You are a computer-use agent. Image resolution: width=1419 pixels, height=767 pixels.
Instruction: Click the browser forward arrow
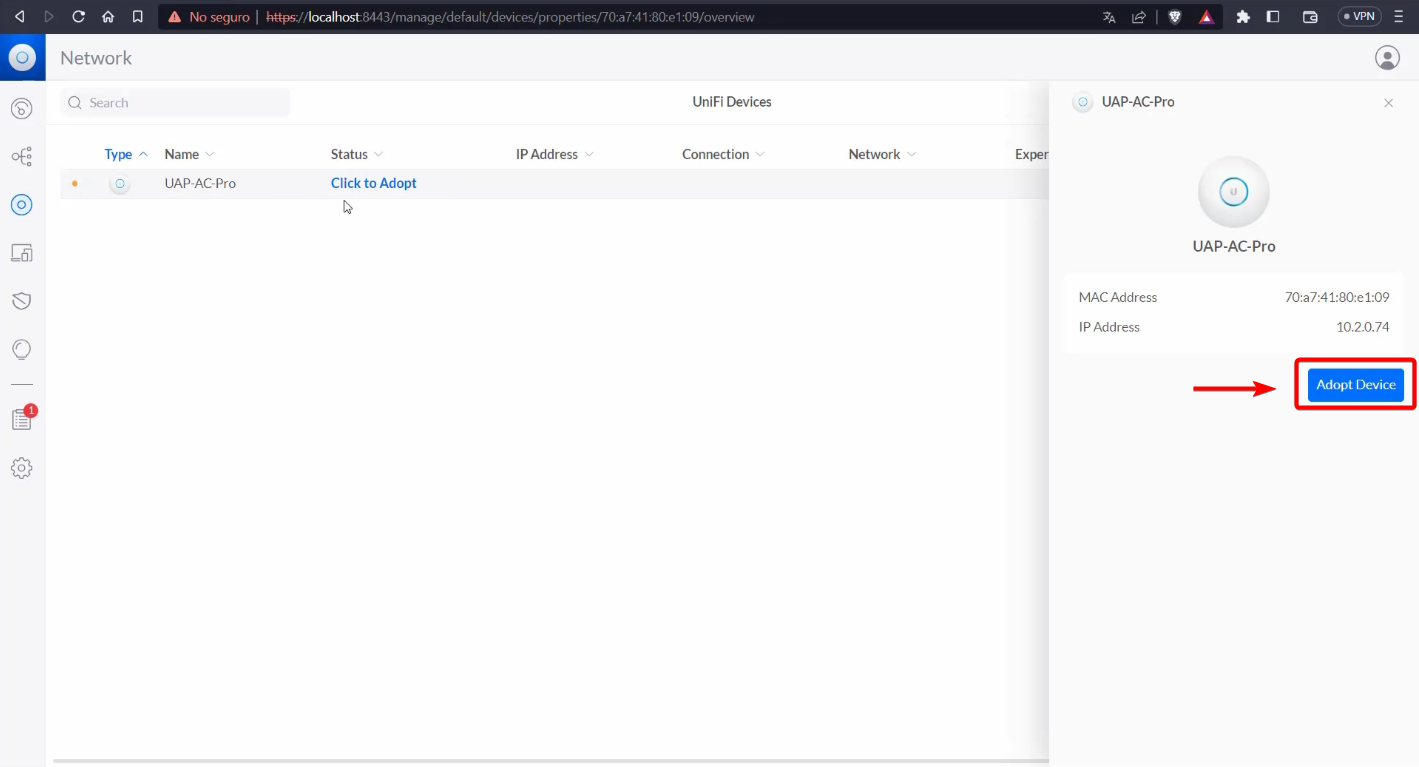click(49, 17)
